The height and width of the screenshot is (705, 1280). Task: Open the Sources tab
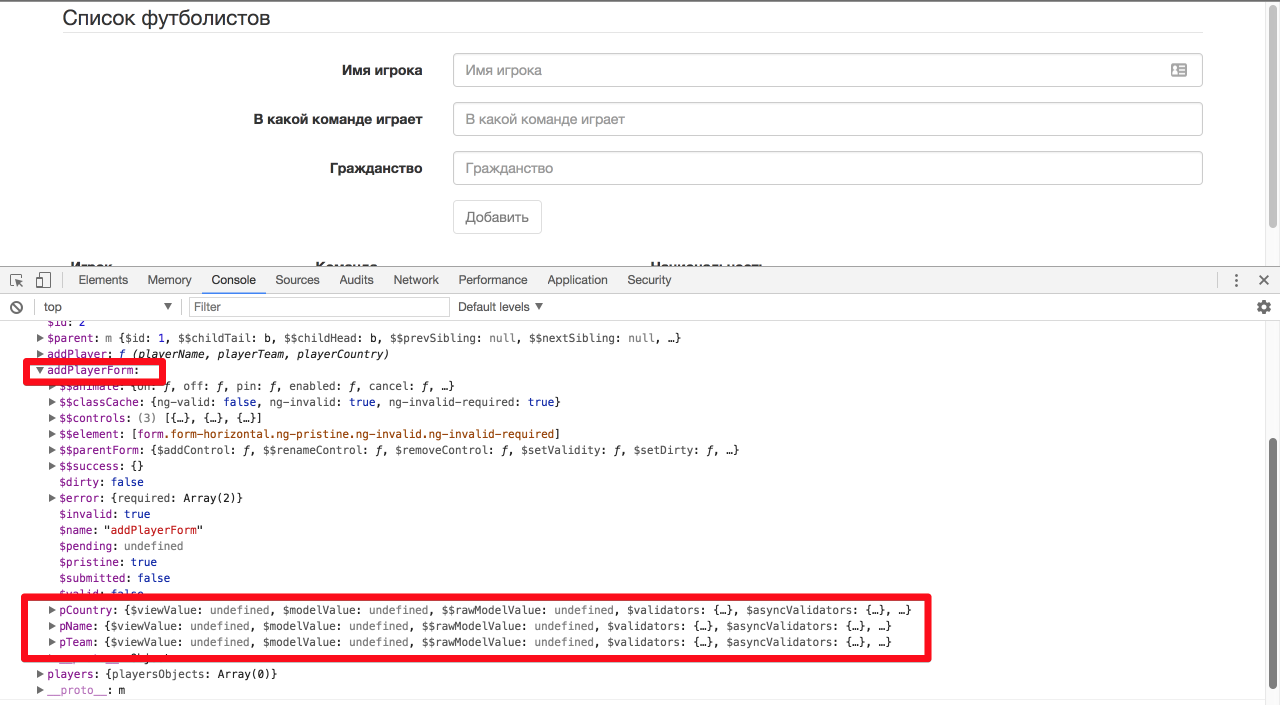pos(297,280)
